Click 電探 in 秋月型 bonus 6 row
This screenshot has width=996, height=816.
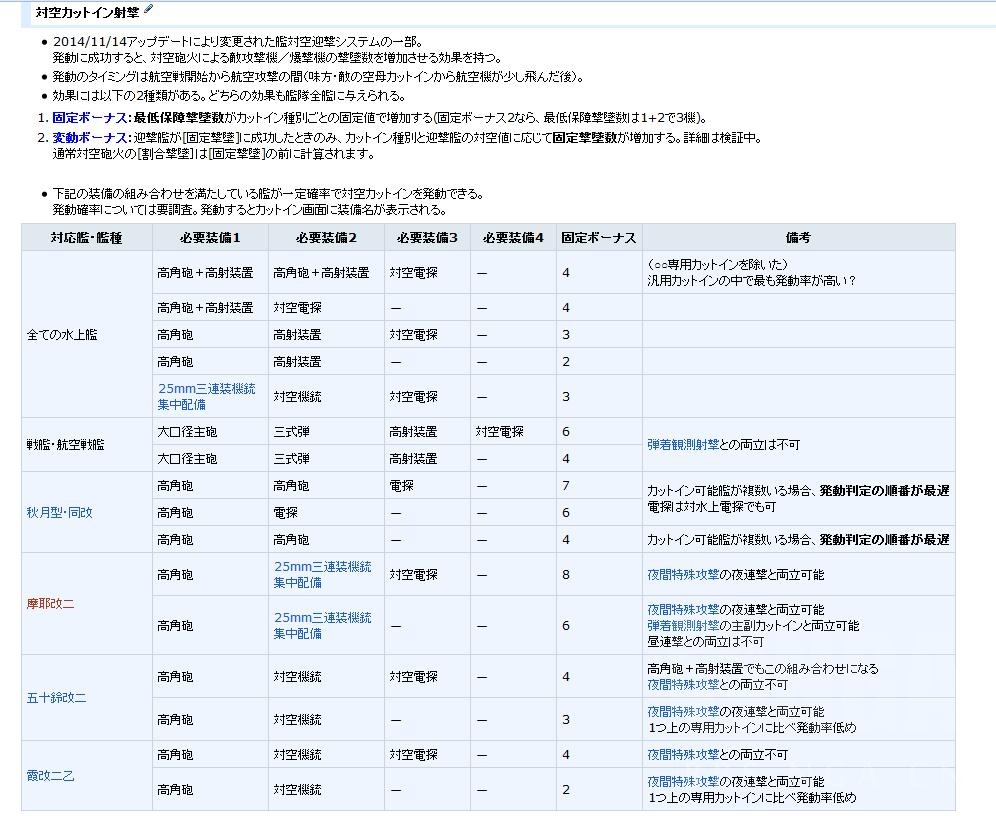pyautogui.click(x=286, y=512)
